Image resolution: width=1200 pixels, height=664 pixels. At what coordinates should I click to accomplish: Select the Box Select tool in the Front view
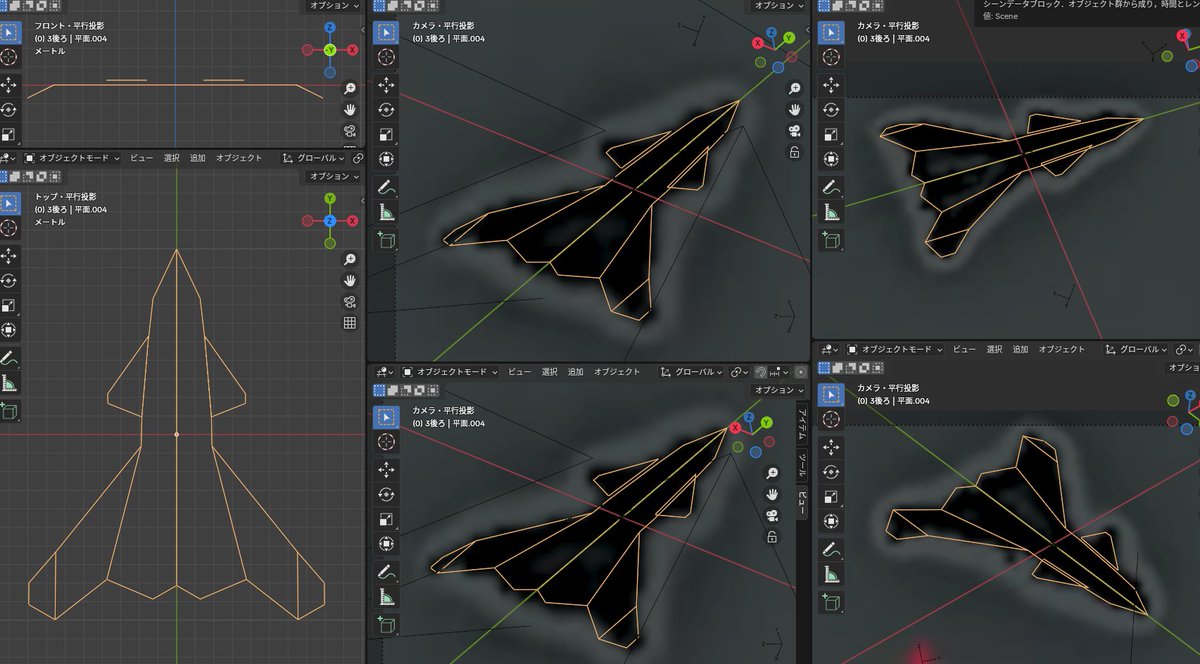point(9,31)
